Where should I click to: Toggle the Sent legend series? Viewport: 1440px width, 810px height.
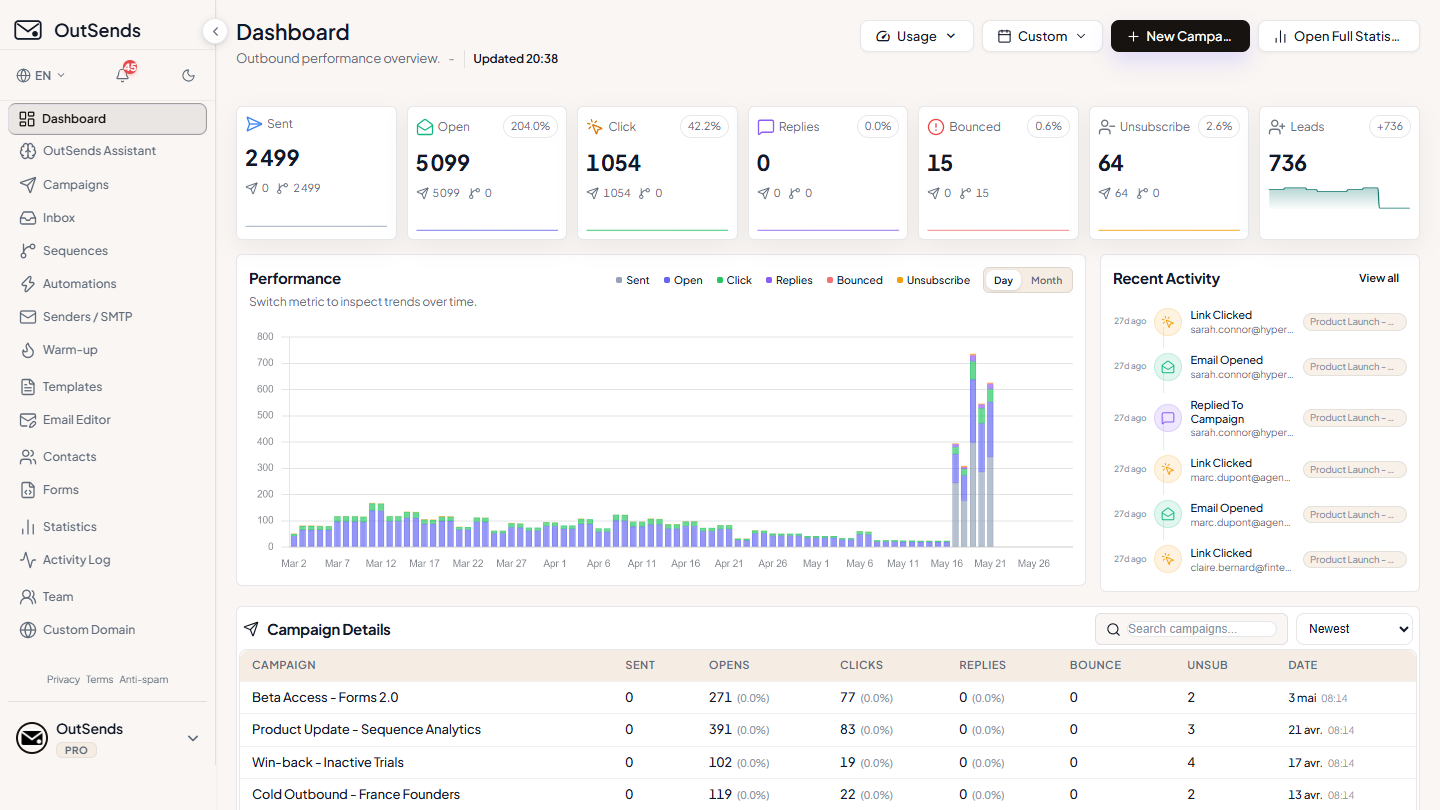tap(633, 280)
